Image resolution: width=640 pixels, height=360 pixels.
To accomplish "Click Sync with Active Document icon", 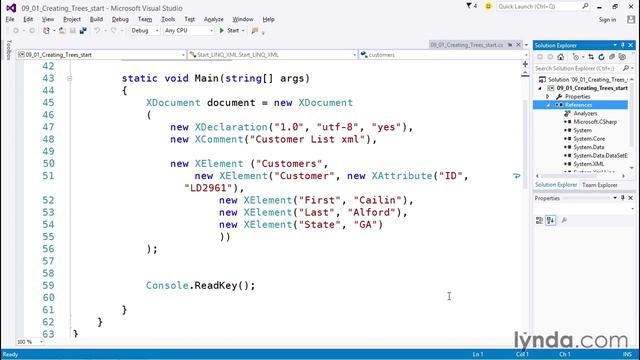I will click(591, 57).
